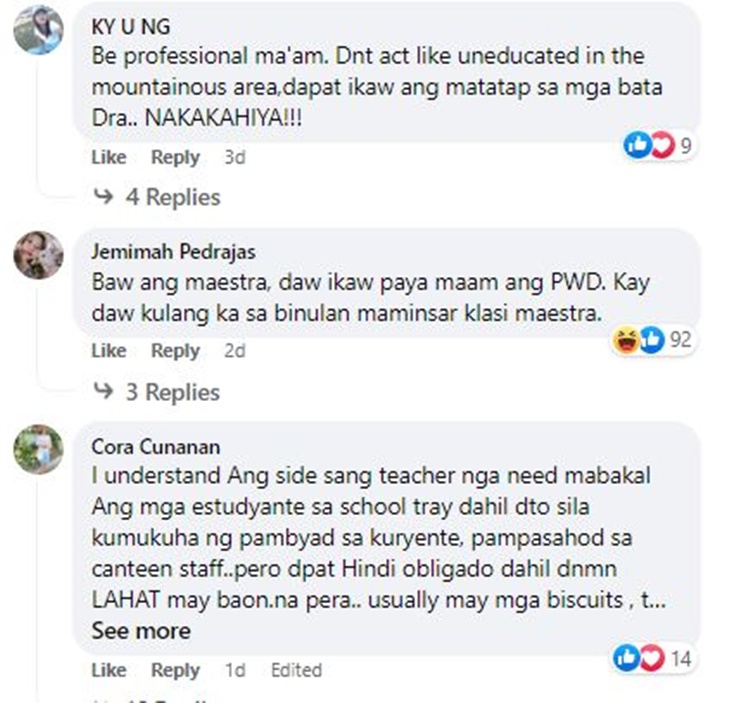Click the like reaction icon on KY U NG's comment

637,145
